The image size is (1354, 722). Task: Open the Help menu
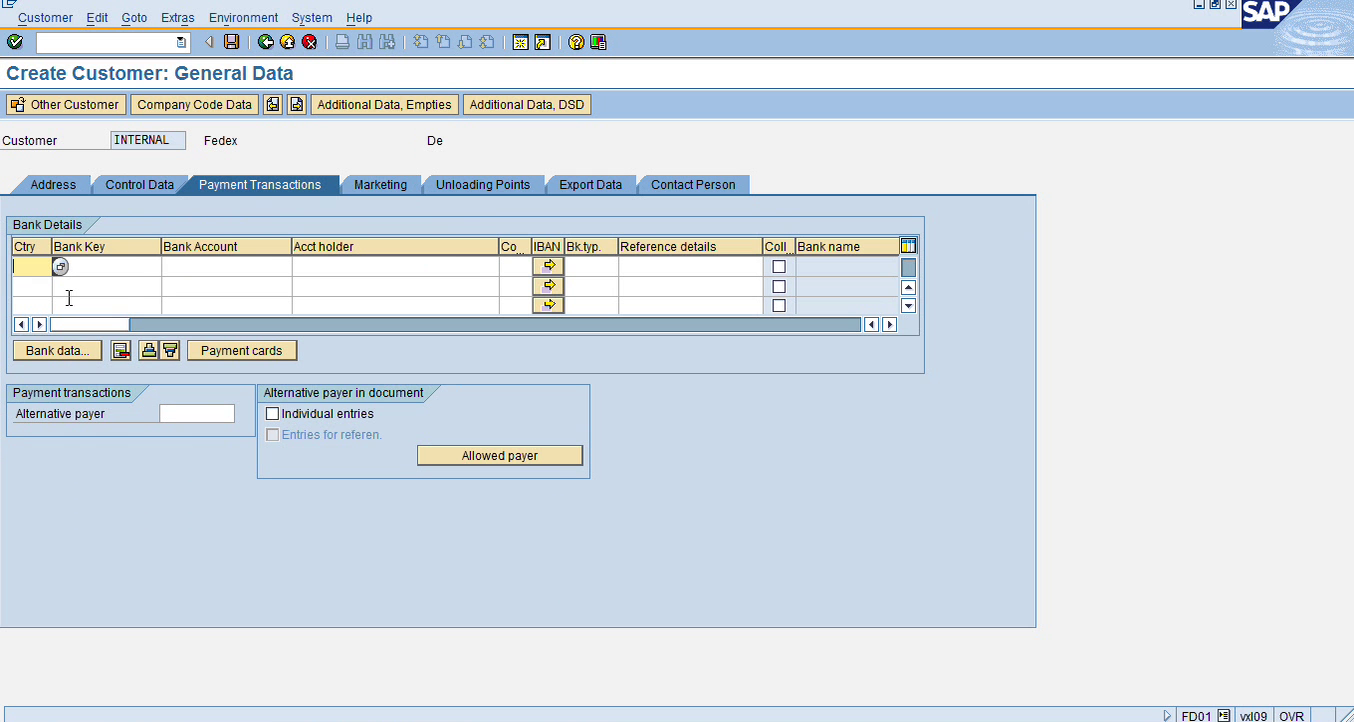click(x=359, y=18)
